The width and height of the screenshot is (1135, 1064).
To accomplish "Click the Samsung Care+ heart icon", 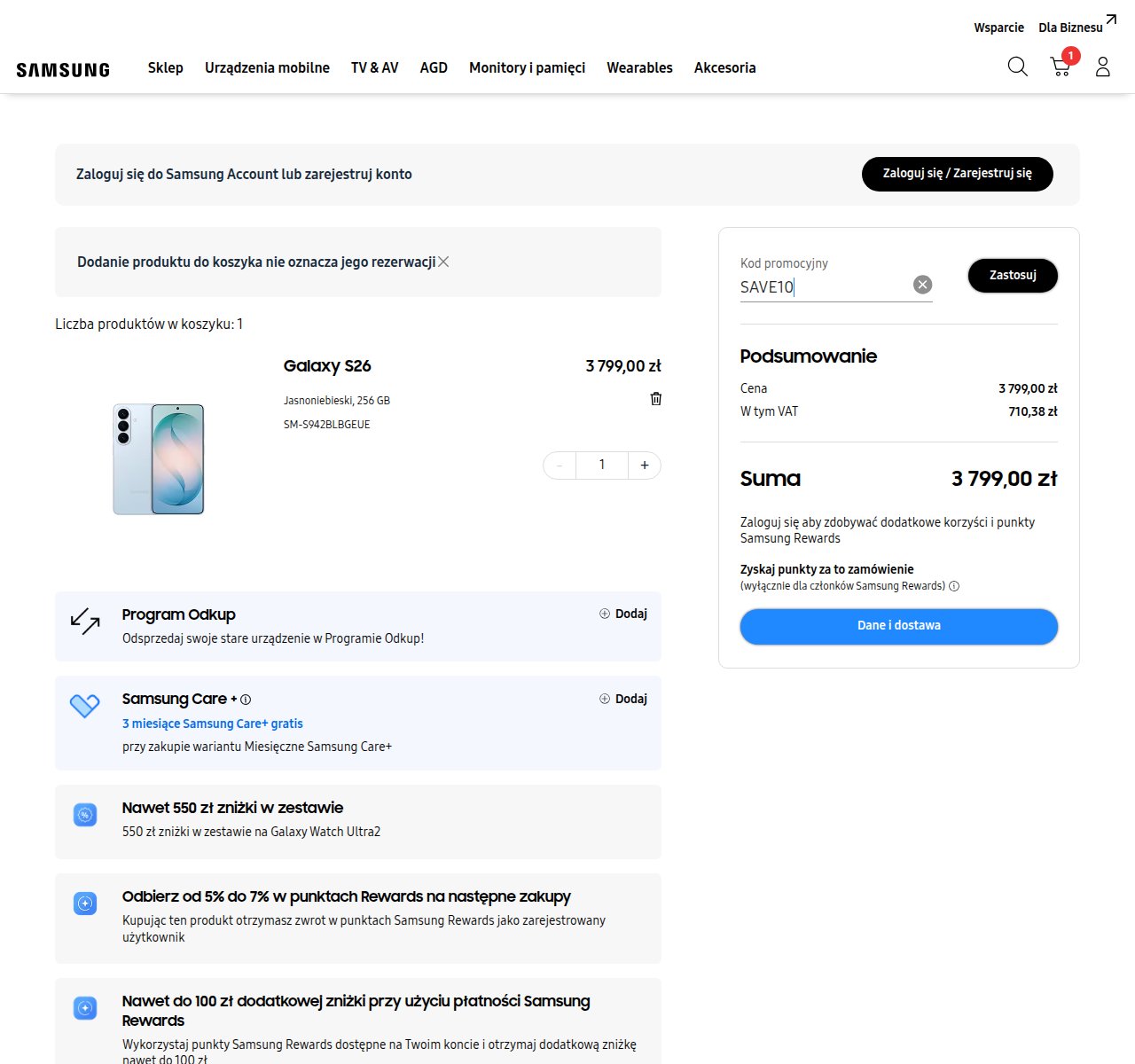I will click(x=85, y=706).
